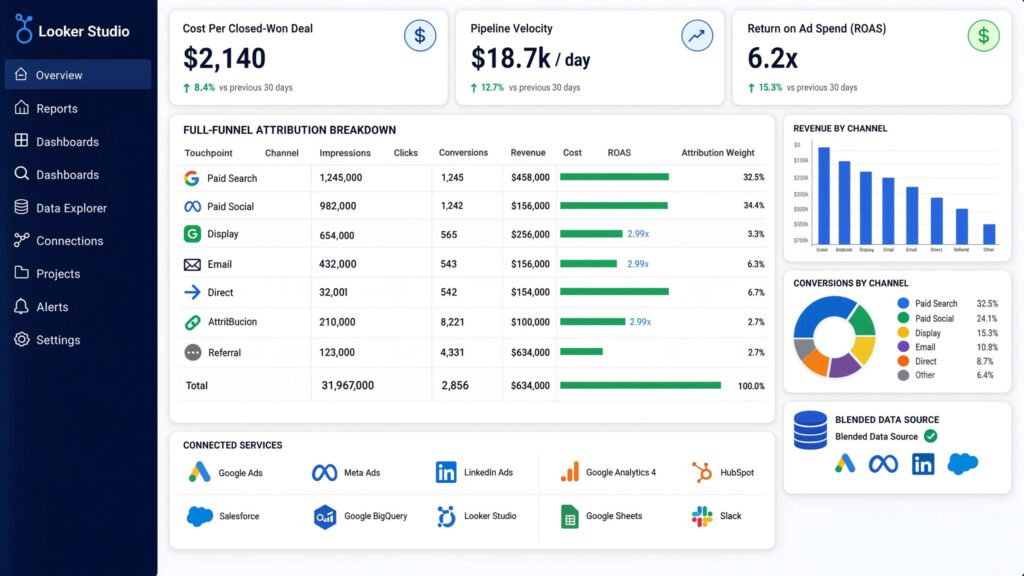1024x576 pixels.
Task: Select the Google BigQuery service
Action: pyautogui.click(x=360, y=516)
